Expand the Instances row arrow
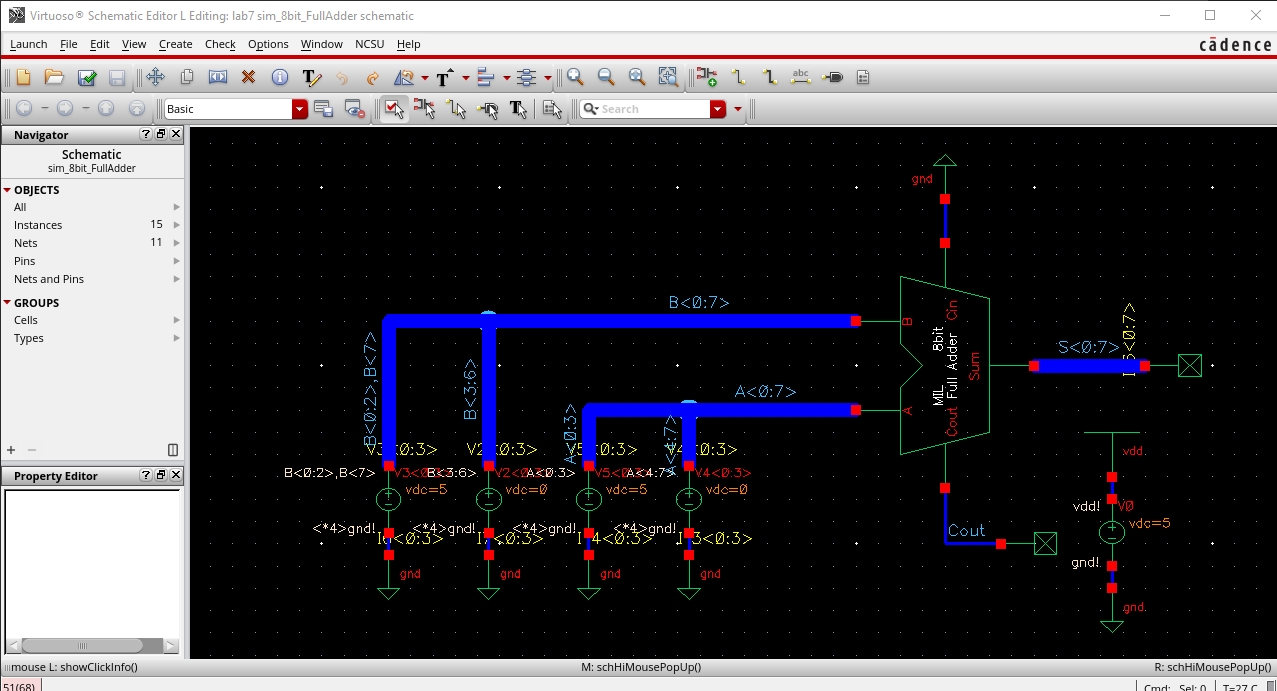This screenshot has width=1277, height=691. tap(177, 225)
